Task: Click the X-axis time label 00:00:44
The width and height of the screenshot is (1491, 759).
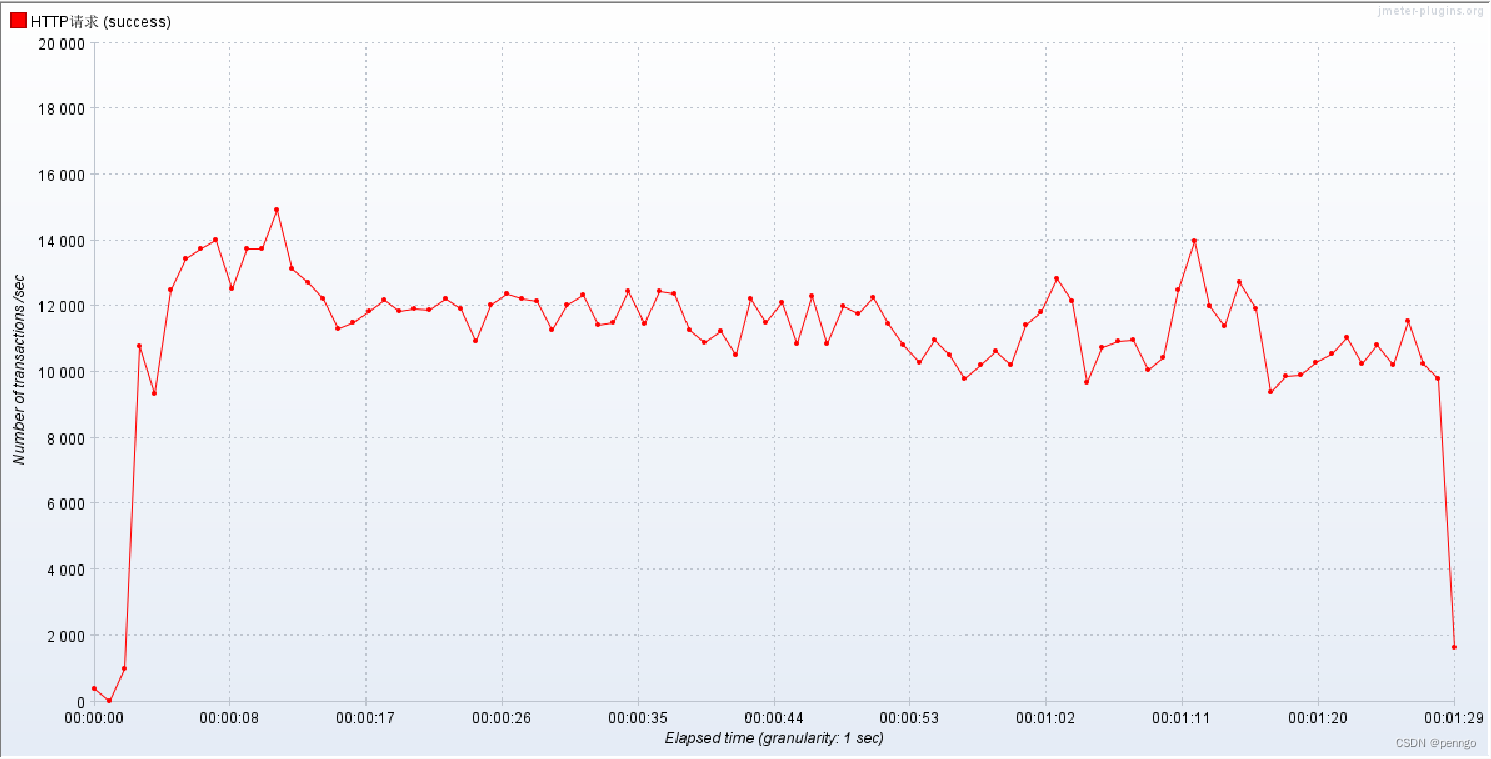Action: (774, 717)
